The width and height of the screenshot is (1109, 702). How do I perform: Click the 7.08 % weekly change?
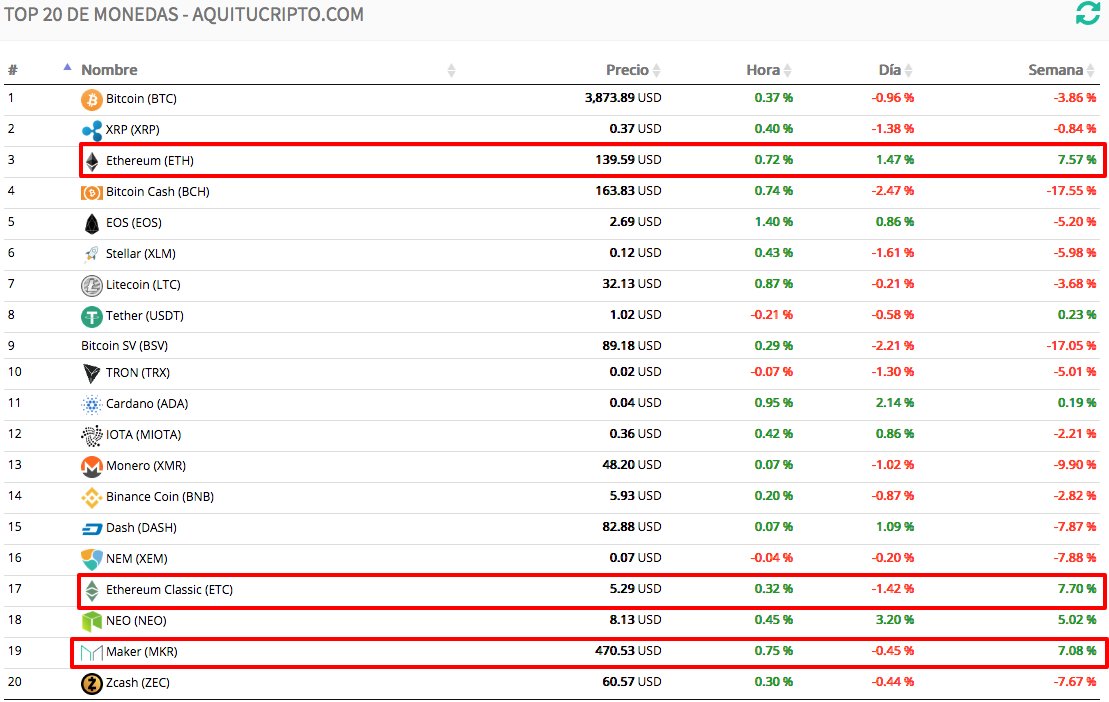coord(1076,651)
